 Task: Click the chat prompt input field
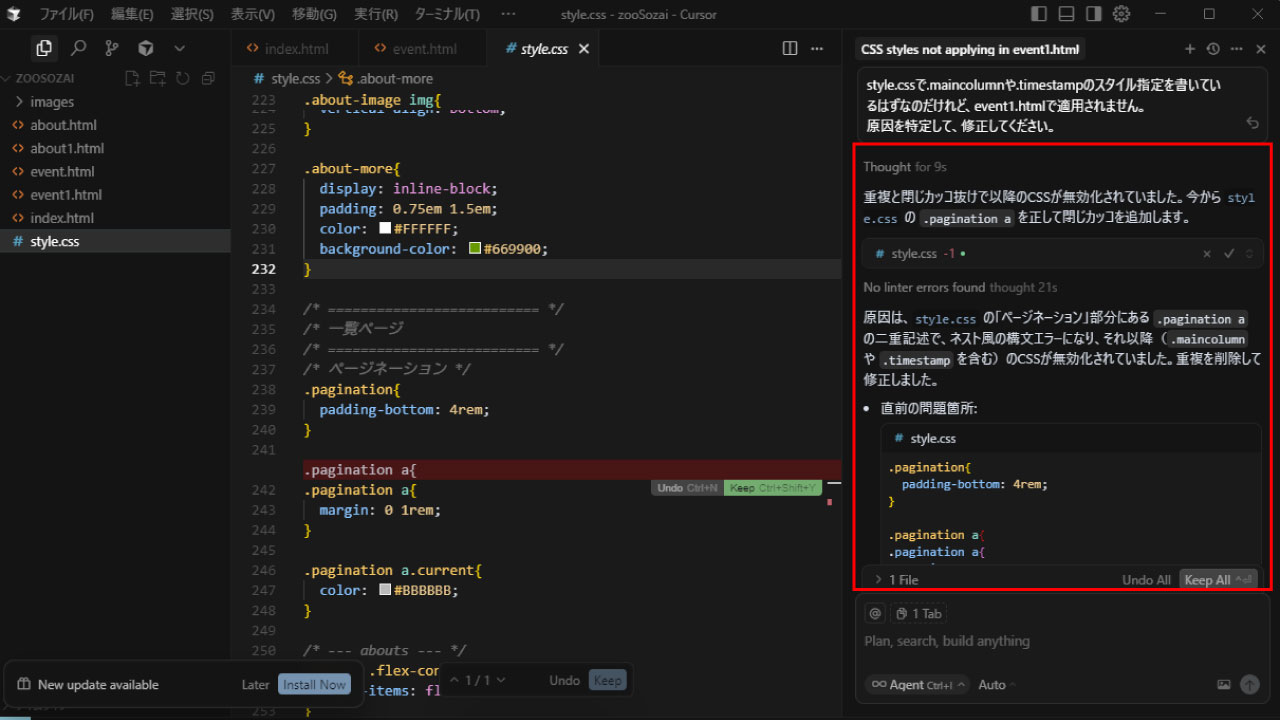1061,641
